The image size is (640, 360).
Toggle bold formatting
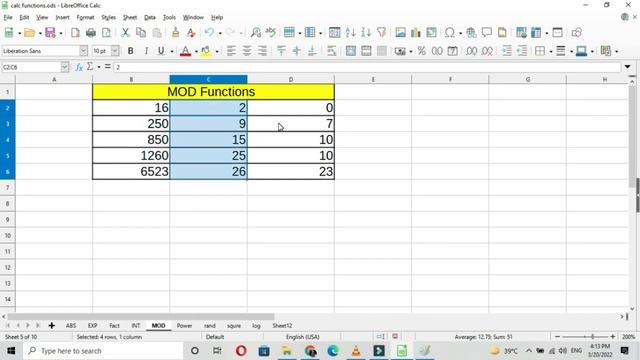point(130,51)
